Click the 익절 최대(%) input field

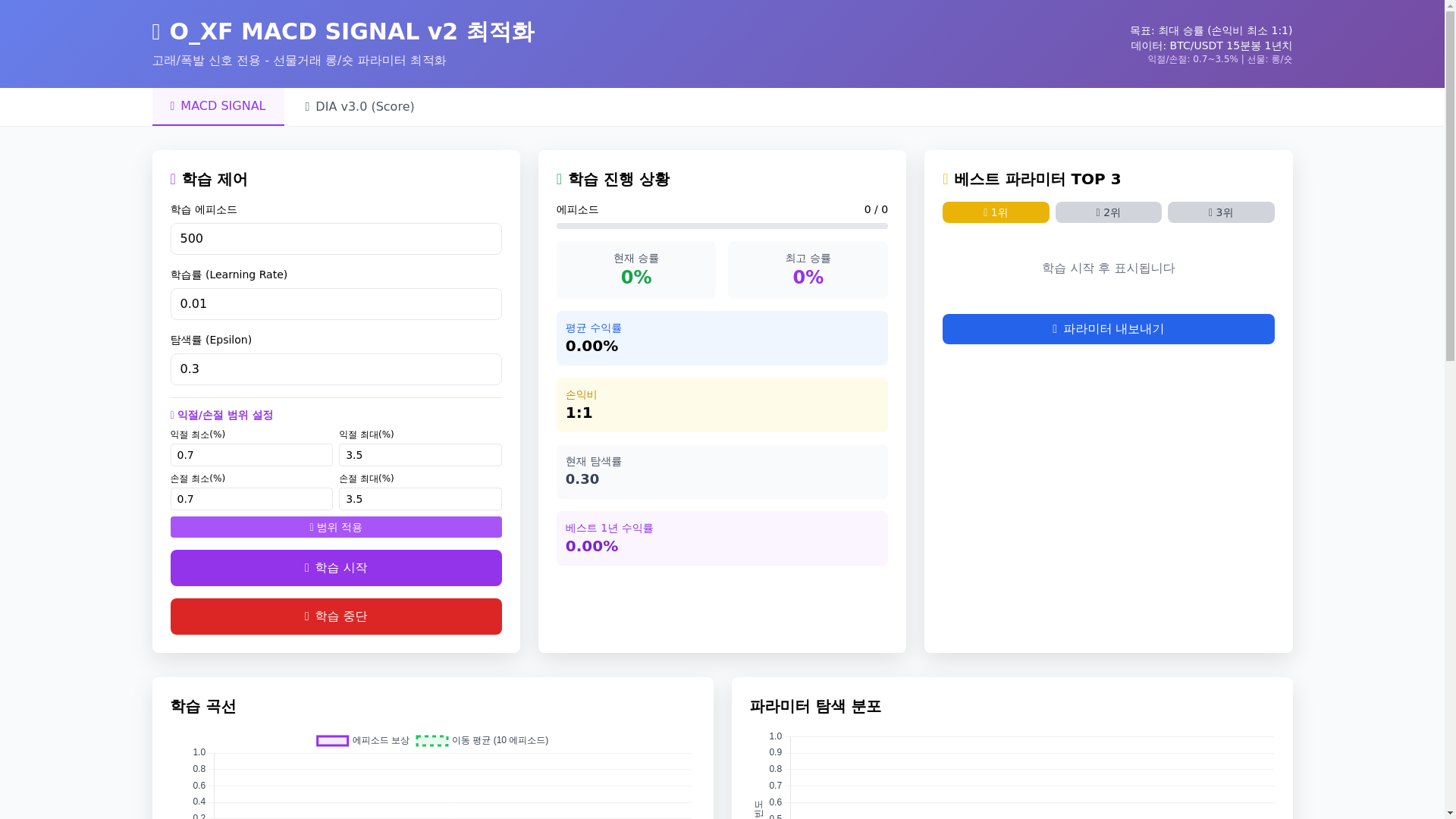tap(420, 455)
